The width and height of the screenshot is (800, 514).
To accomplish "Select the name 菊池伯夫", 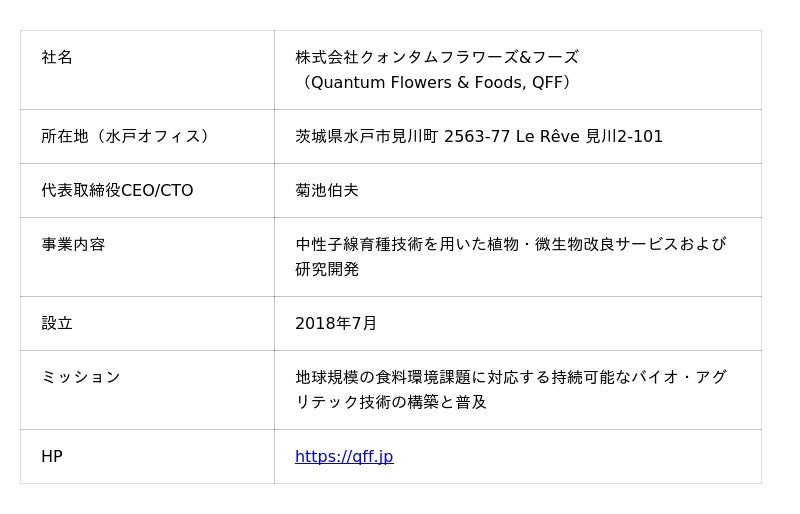I will point(326,191).
